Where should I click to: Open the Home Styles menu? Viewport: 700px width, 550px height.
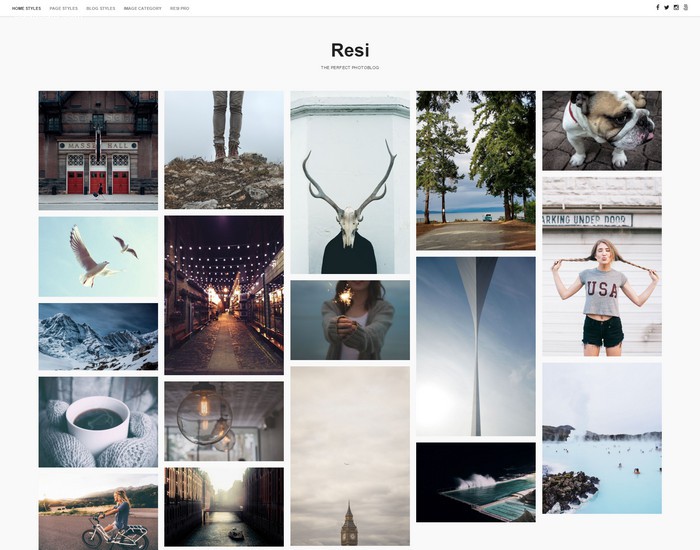click(26, 8)
